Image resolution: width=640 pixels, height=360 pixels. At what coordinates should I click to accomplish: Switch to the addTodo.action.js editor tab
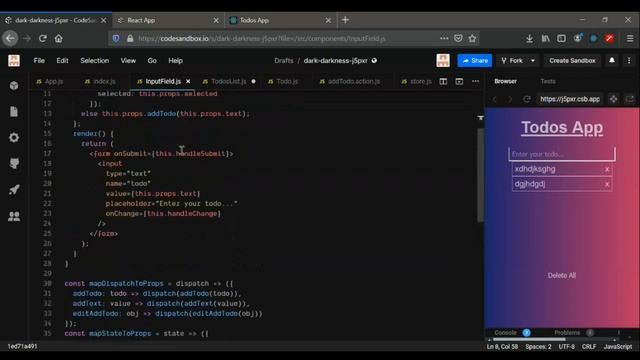[350, 81]
